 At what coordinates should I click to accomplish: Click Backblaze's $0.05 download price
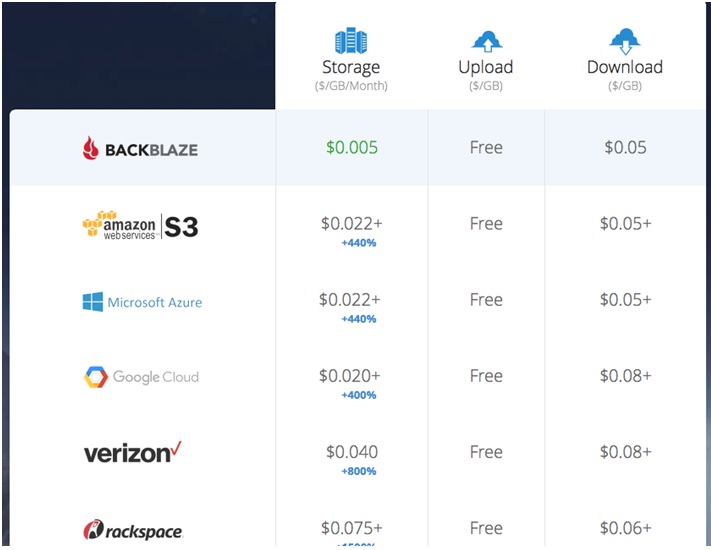tap(625, 147)
